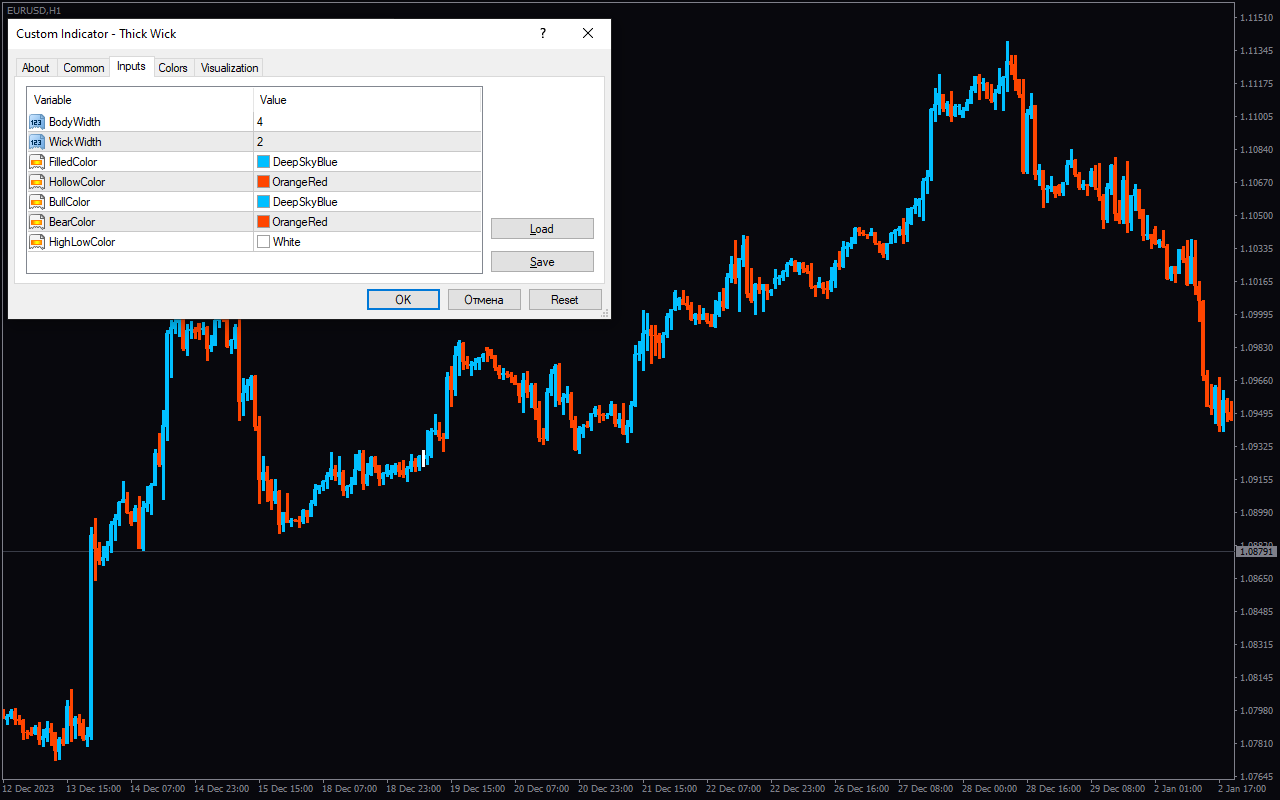
Task: Click the FilledColor row icon
Action: 37,162
